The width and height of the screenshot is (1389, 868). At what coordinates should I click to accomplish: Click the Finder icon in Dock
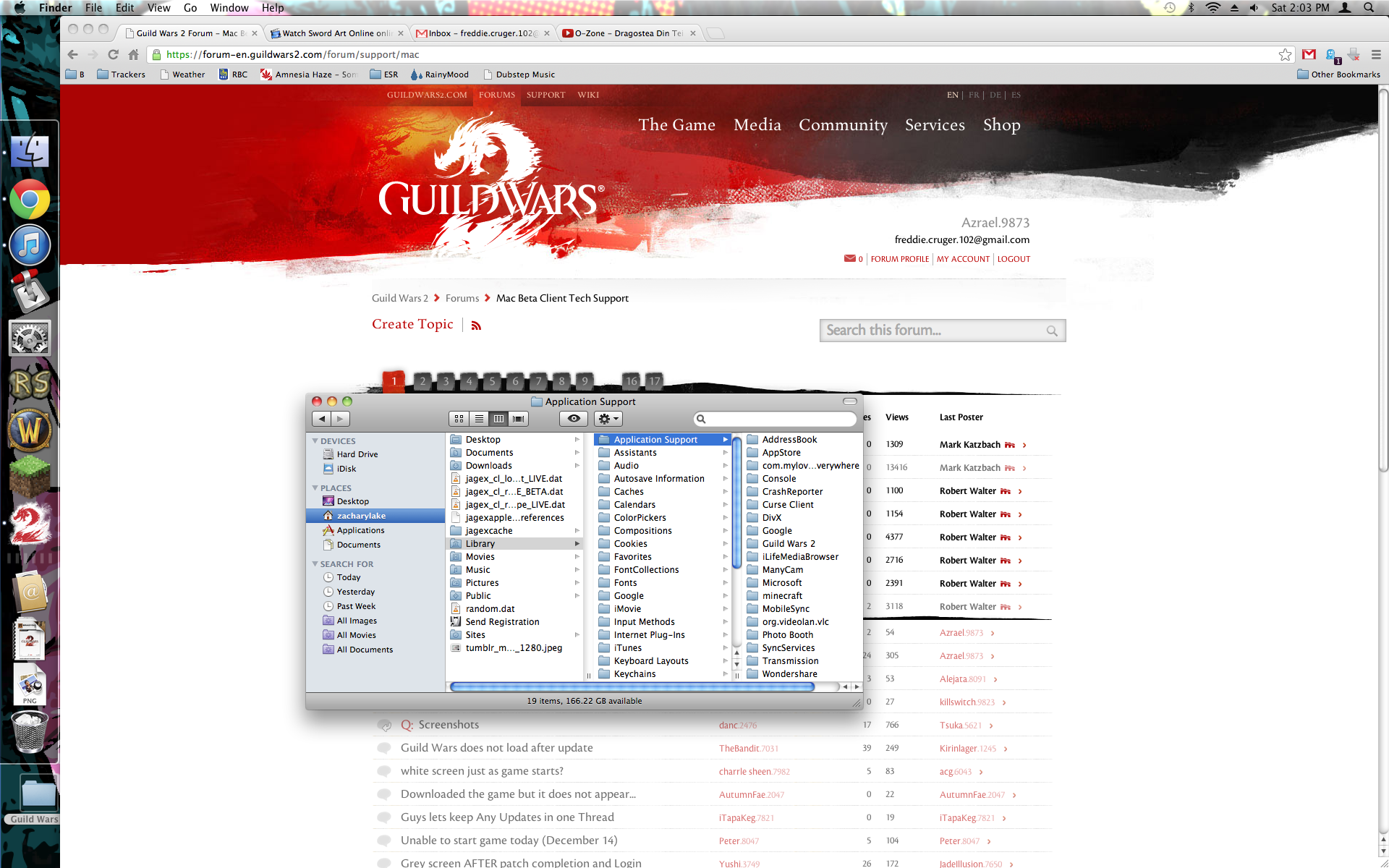pyautogui.click(x=30, y=152)
